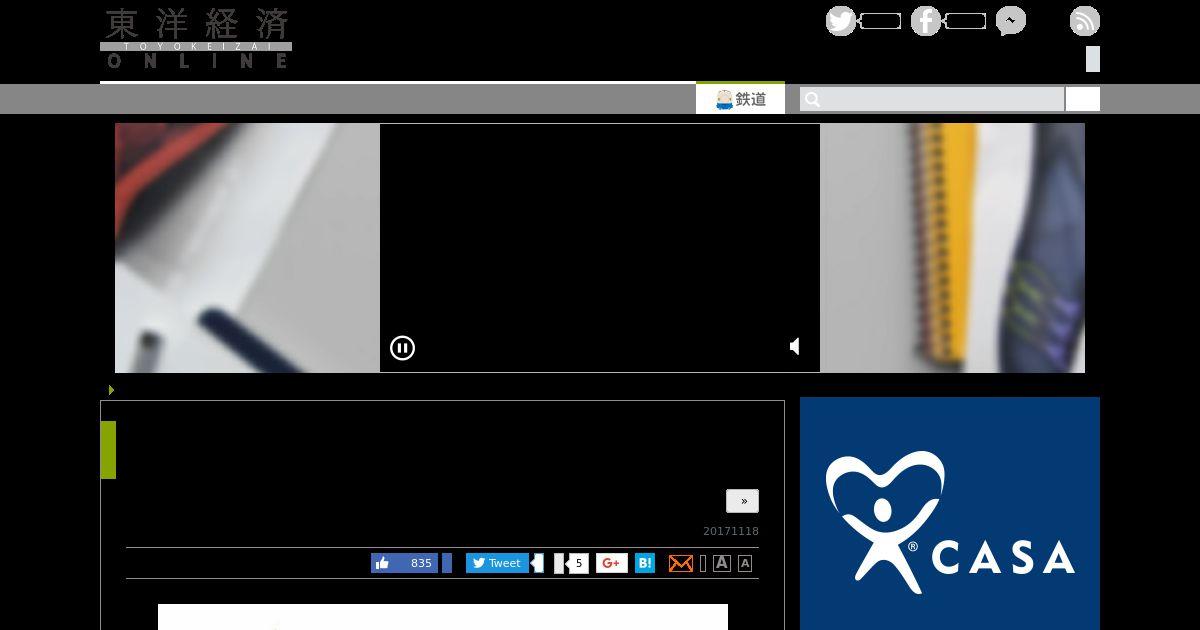Click the notebook and shoe banner image
Screen dimensions: 1200x630
952,248
